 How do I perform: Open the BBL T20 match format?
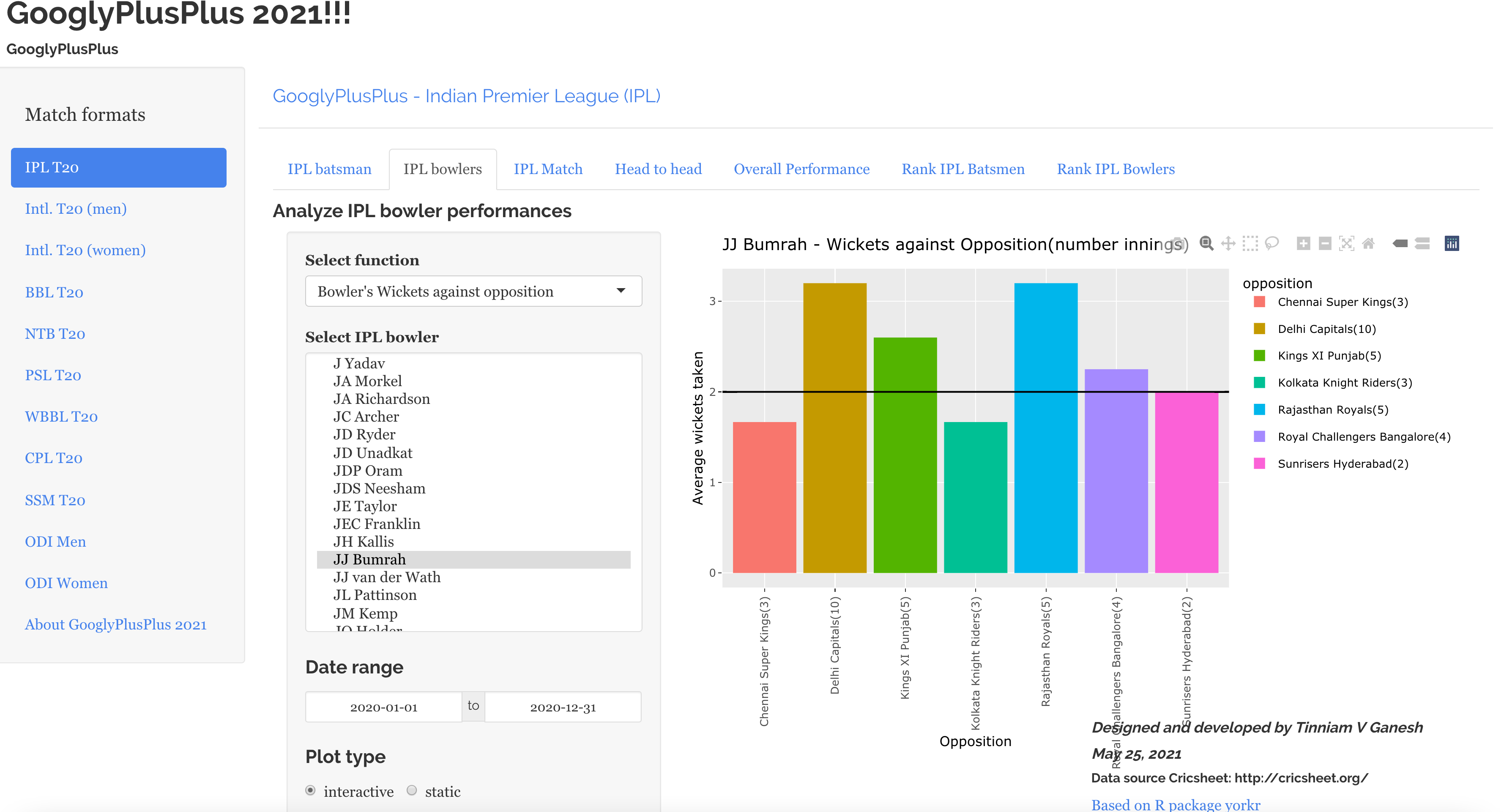[x=54, y=292]
